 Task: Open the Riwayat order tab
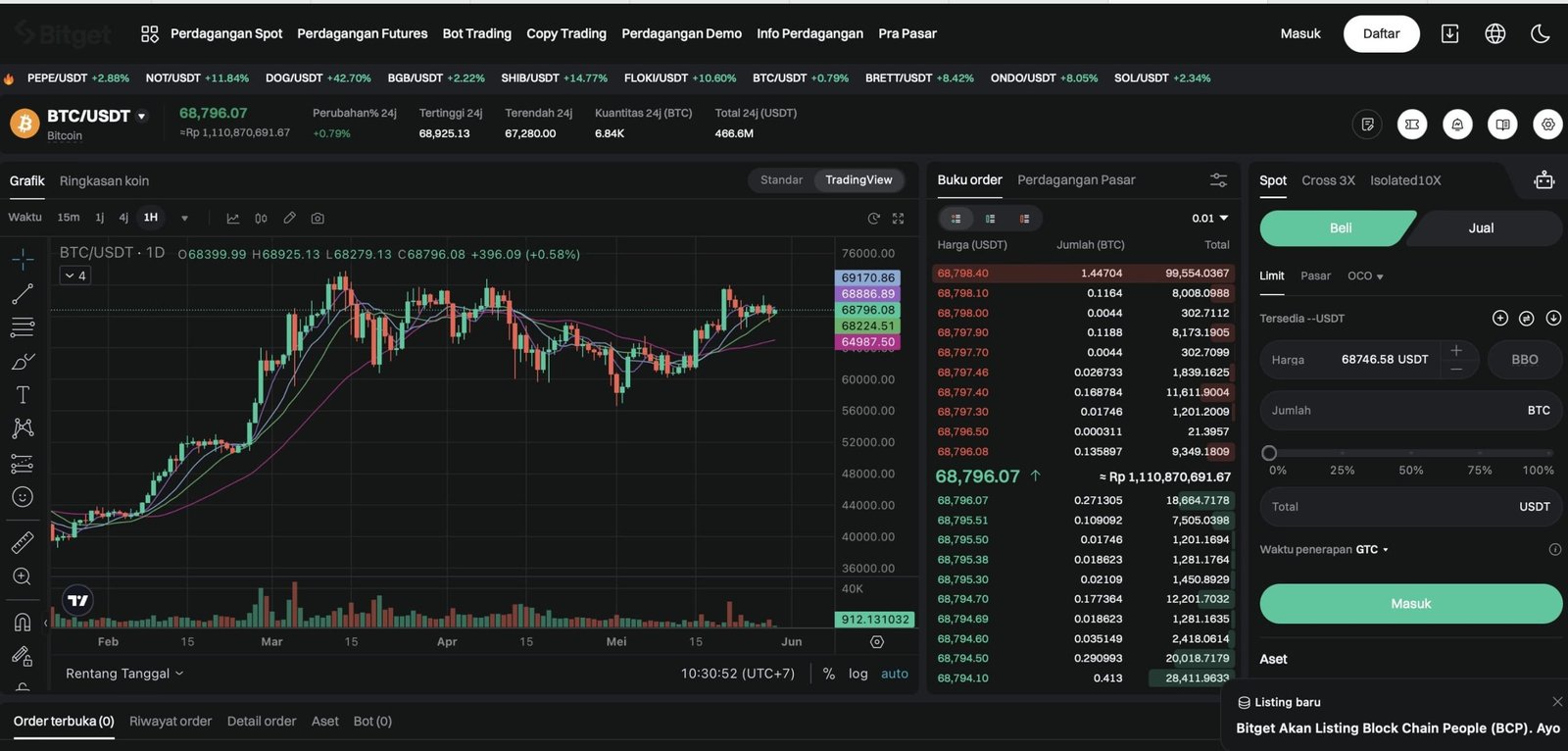click(171, 722)
